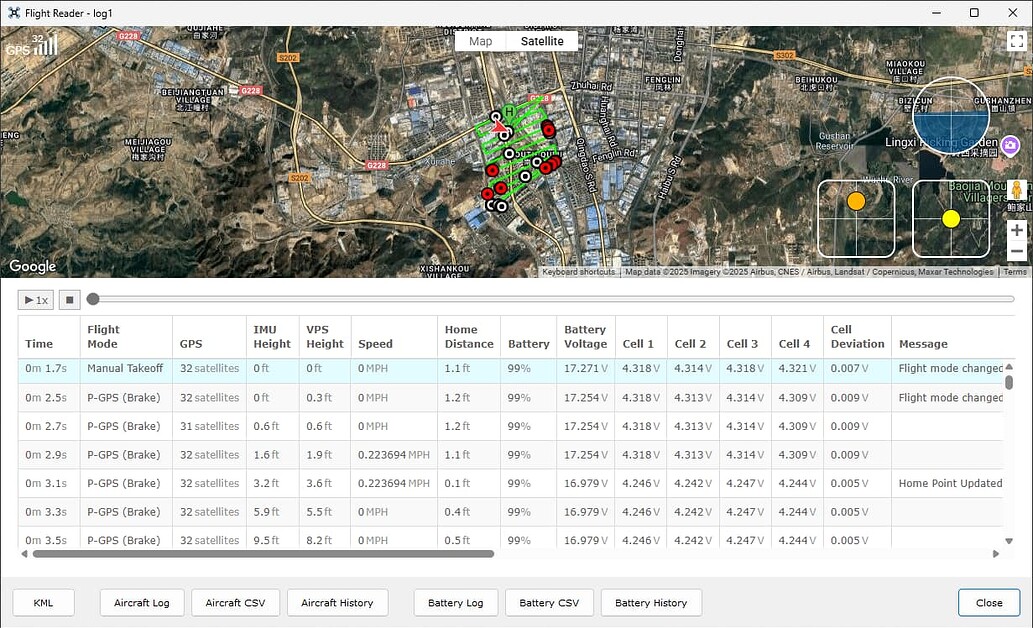Click the table scroll left arrow
This screenshot has width=1033, height=628.
tap(24, 554)
